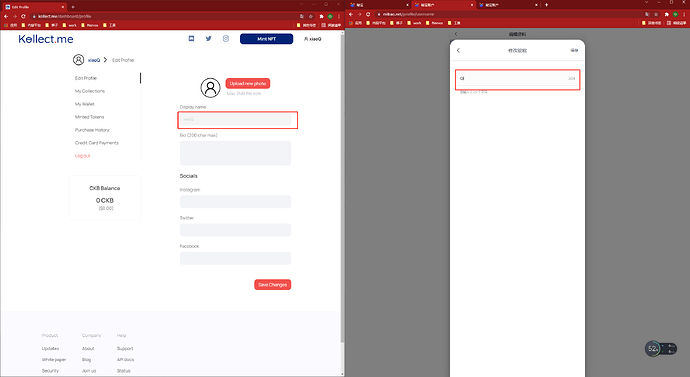Viewport: 690px width, 377px height.
Task: Focus the Facebook input field
Action: [x=235, y=258]
